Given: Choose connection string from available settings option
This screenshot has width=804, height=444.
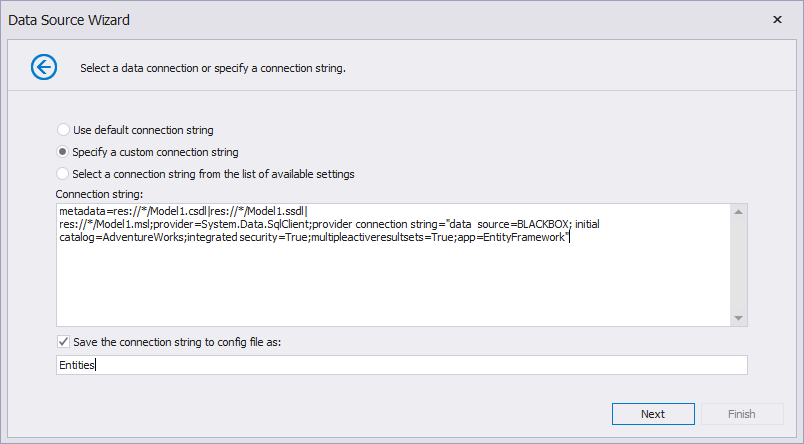Looking at the screenshot, I should point(64,174).
